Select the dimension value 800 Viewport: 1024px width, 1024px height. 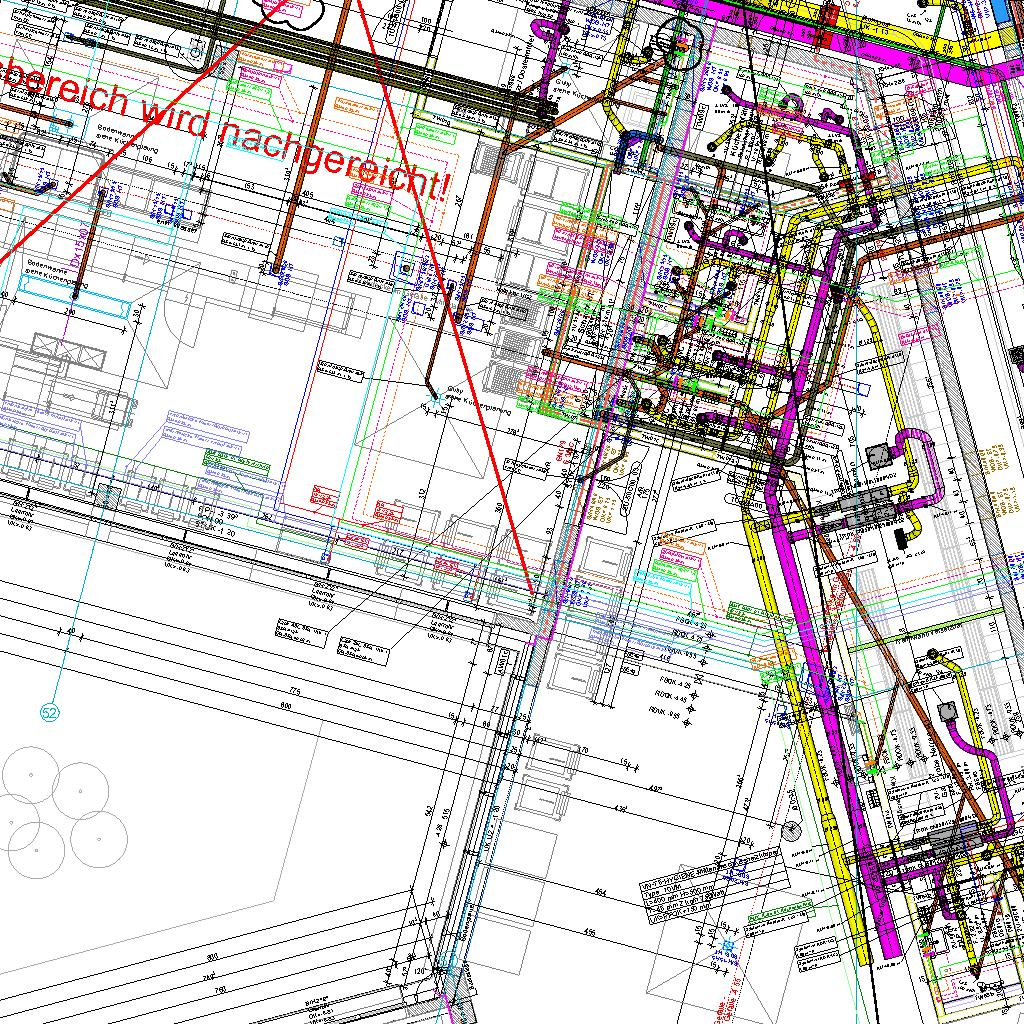(288, 706)
